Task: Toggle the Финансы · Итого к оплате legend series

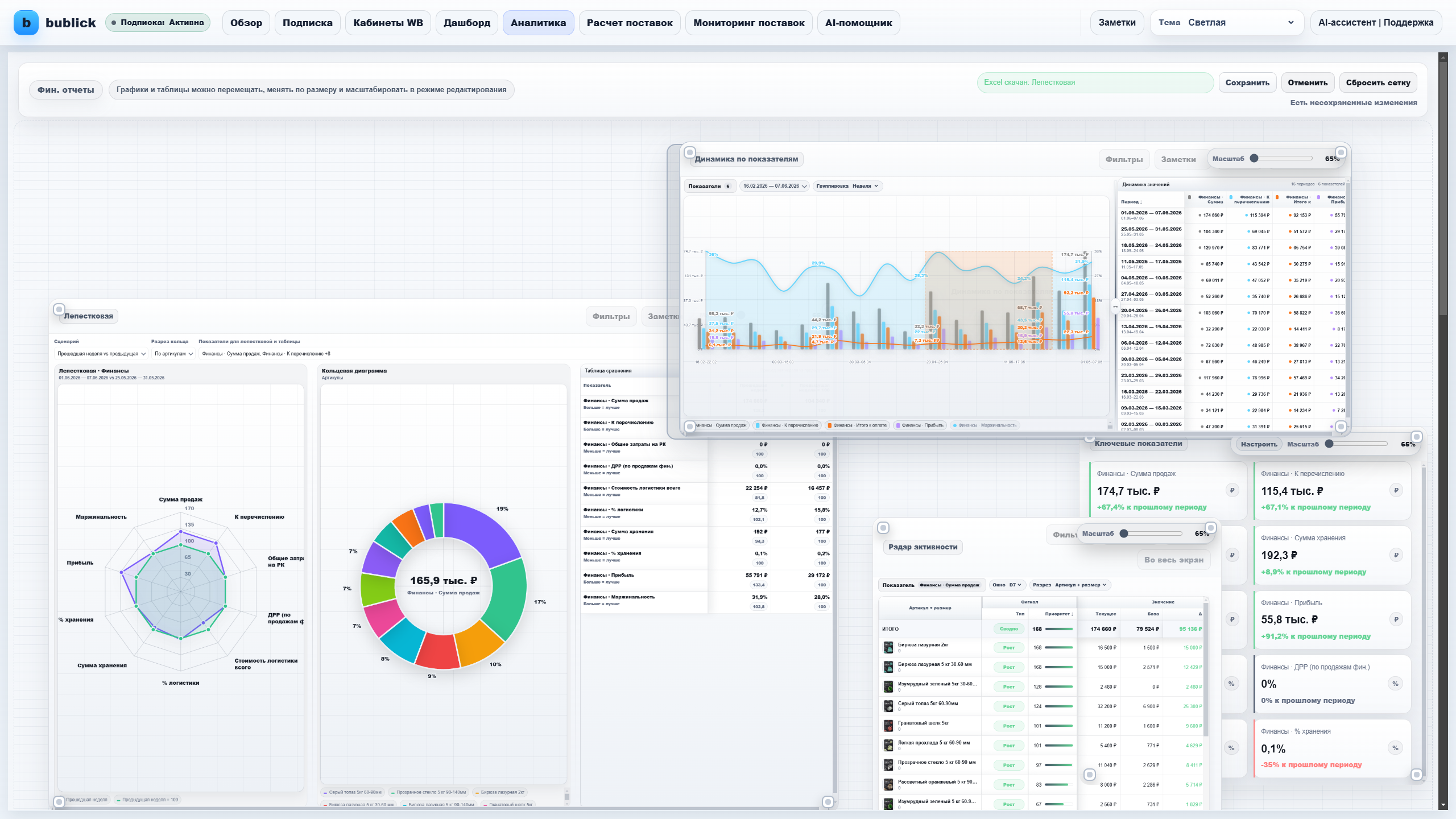Action: [857, 425]
